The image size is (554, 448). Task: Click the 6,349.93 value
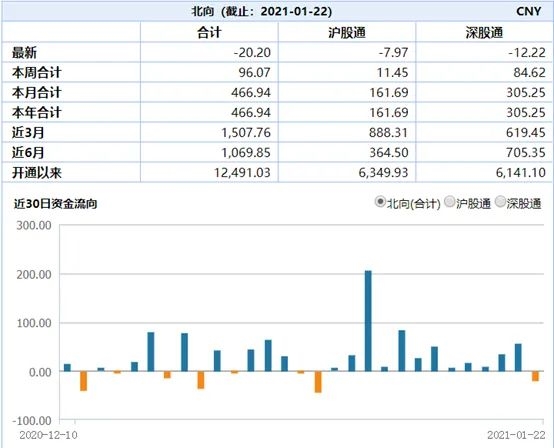(x=383, y=173)
